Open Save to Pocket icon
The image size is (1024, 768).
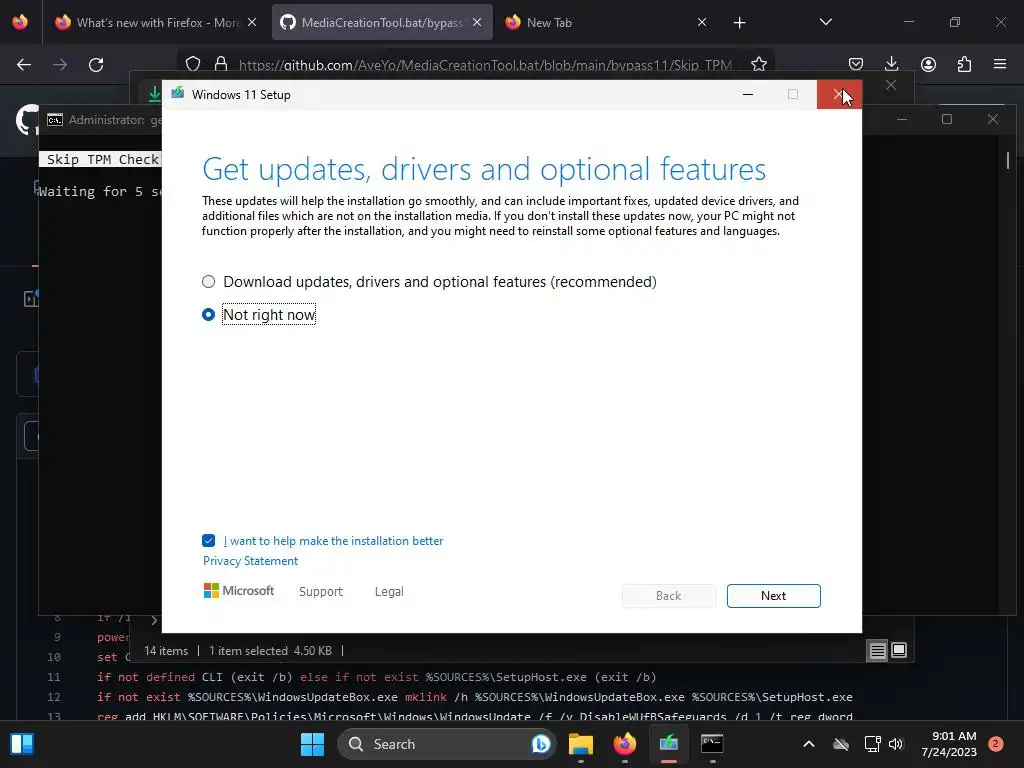coord(856,64)
